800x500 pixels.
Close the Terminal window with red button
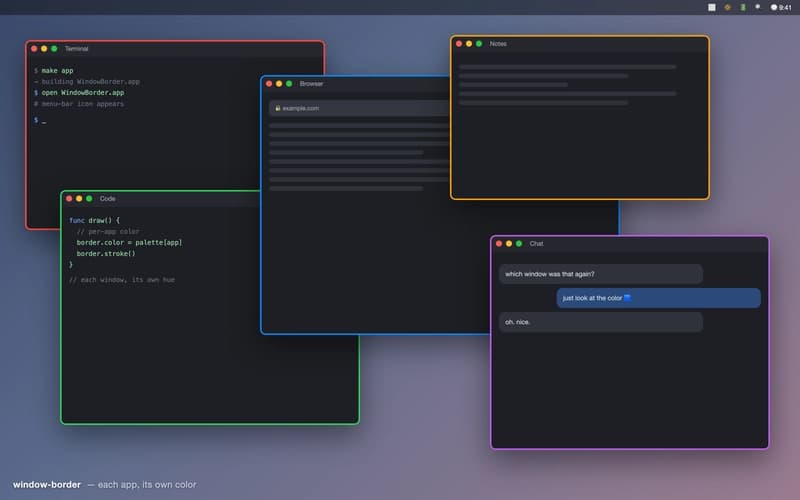pos(34,49)
